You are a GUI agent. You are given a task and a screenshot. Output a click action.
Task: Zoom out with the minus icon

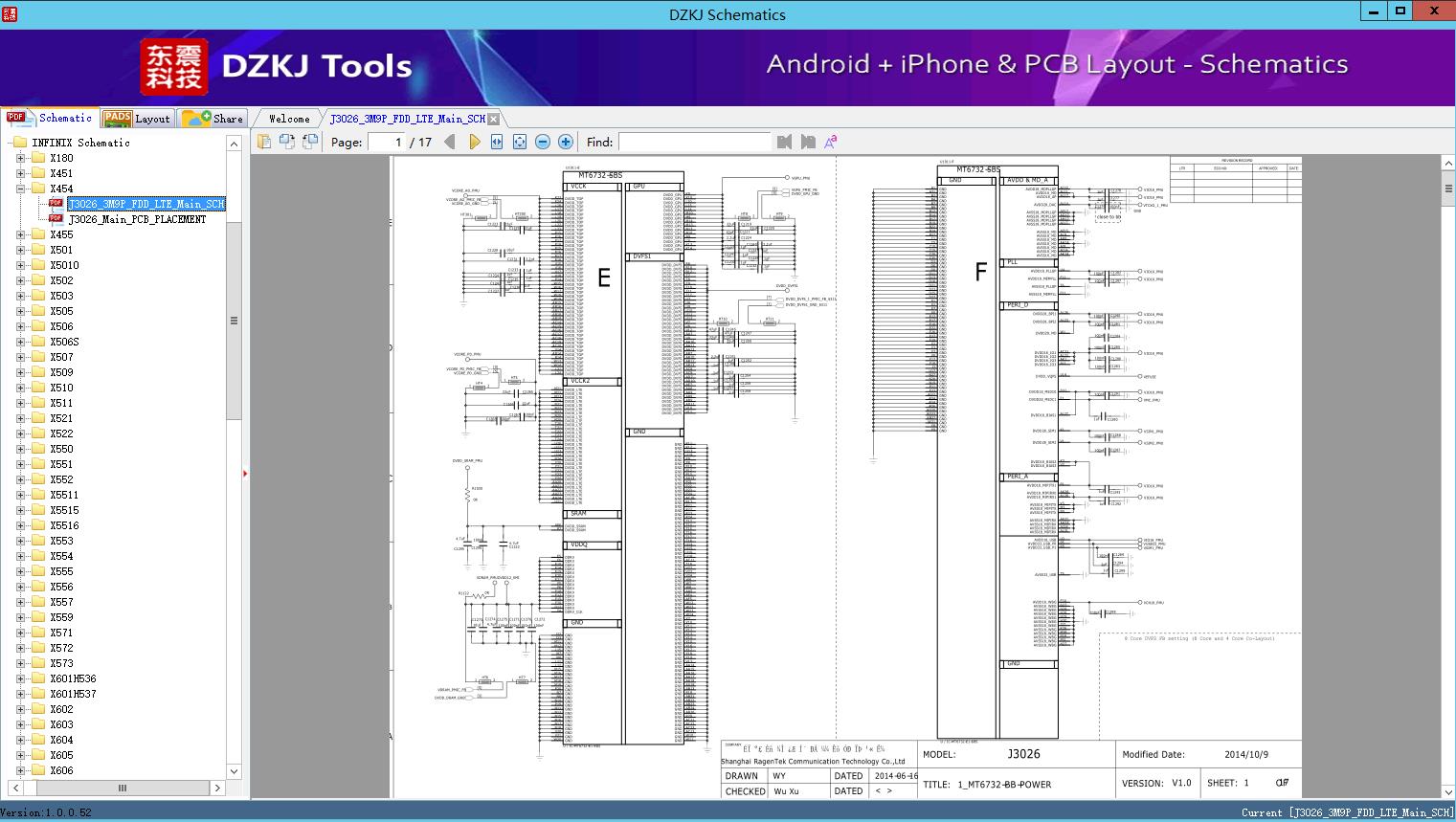[543, 142]
